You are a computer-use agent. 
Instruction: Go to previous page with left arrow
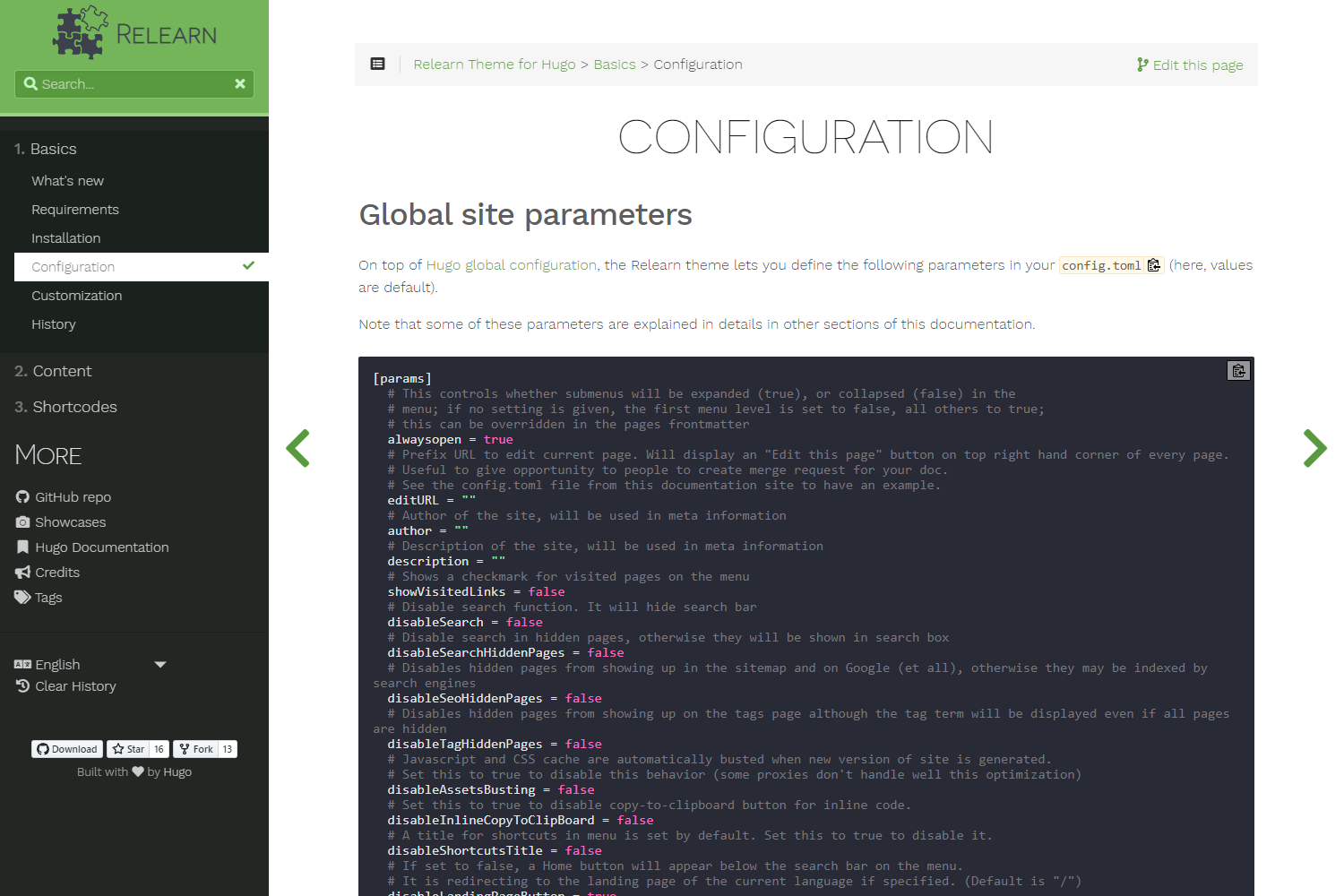298,448
